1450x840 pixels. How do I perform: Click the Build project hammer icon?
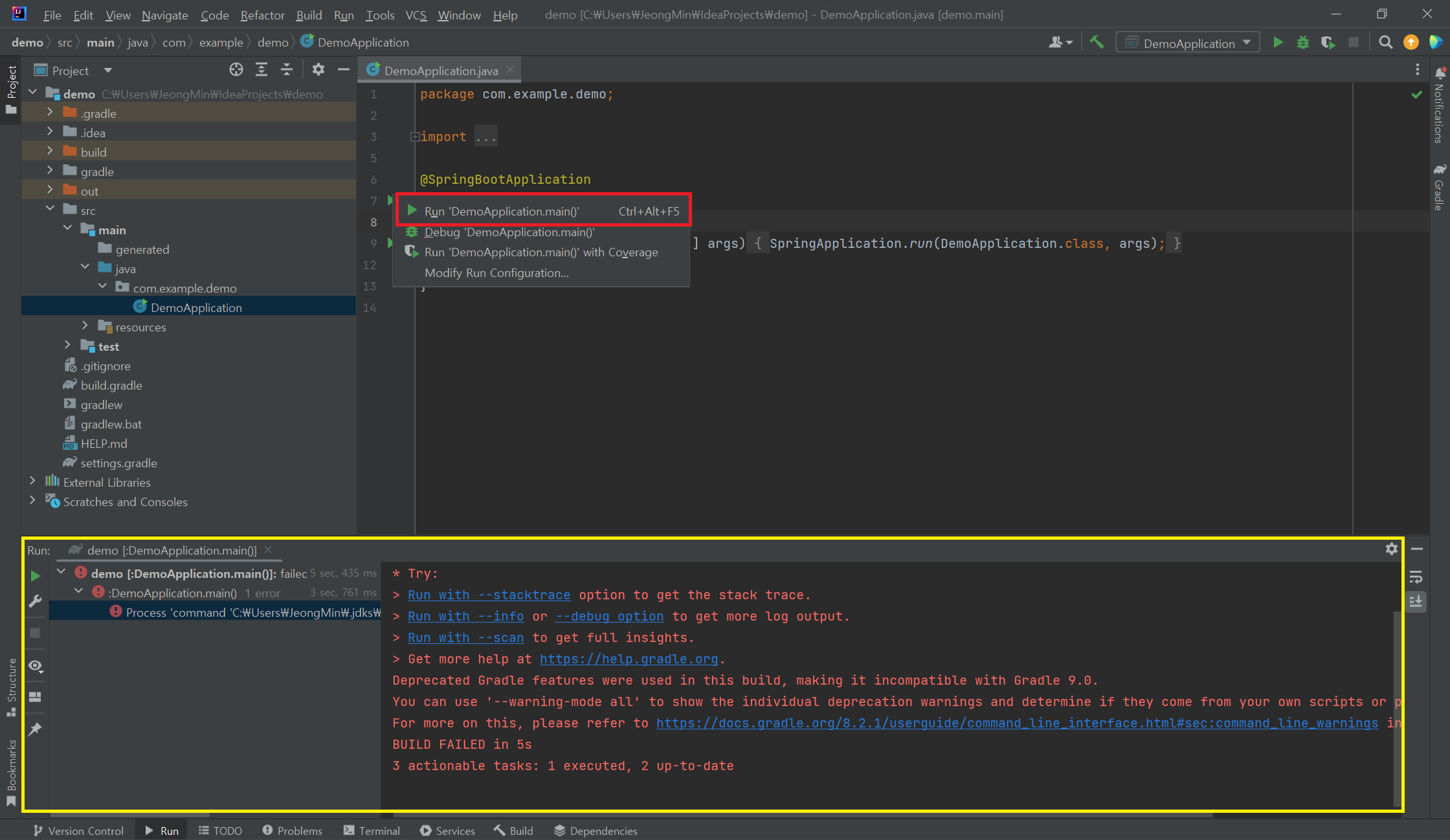(x=1097, y=43)
